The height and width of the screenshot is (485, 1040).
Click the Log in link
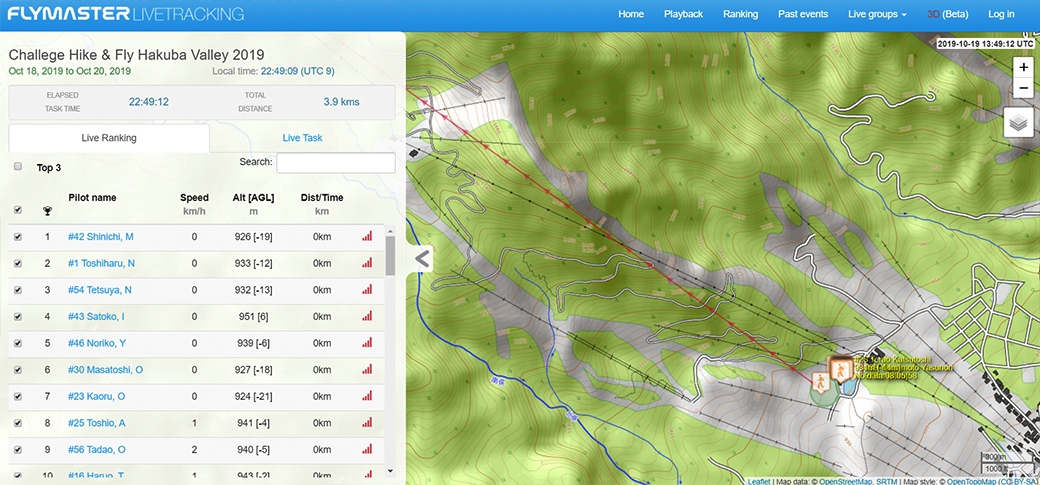point(1001,14)
